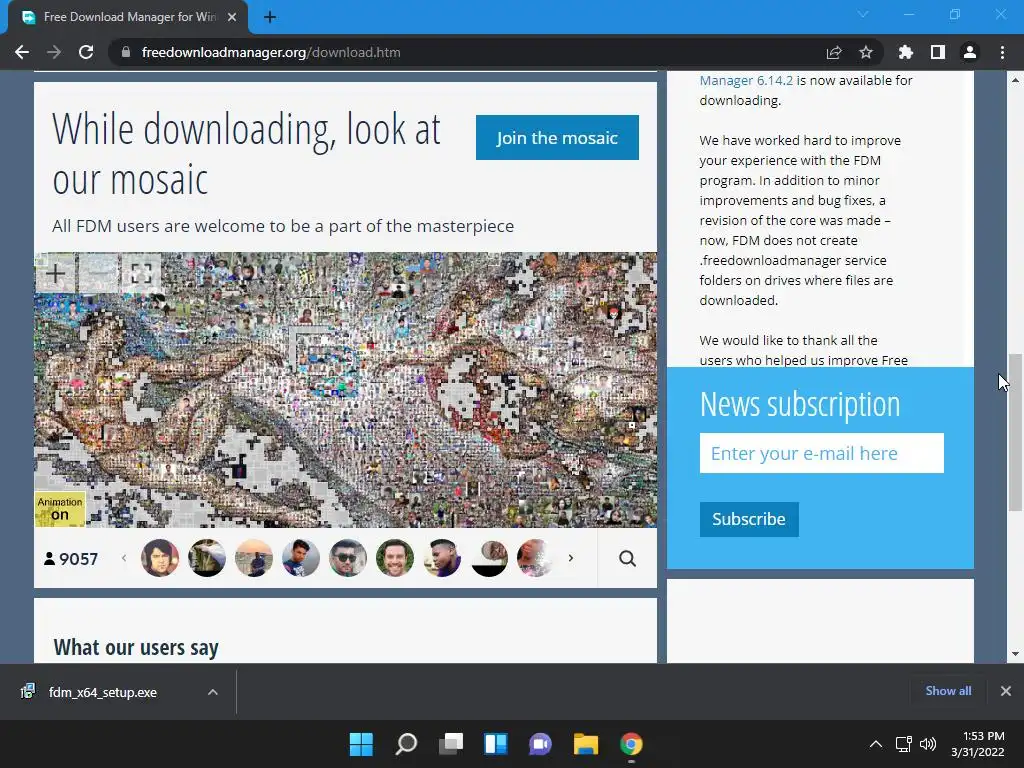The image size is (1024, 768).
Task: Bookmark this page with star icon
Action: point(866,52)
